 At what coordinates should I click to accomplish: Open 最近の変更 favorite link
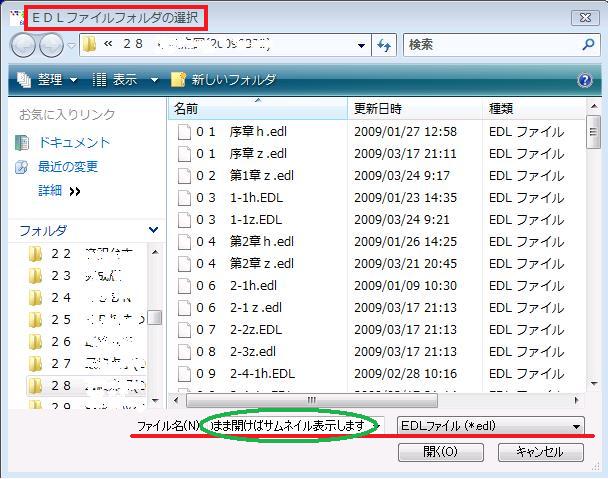[x=67, y=166]
